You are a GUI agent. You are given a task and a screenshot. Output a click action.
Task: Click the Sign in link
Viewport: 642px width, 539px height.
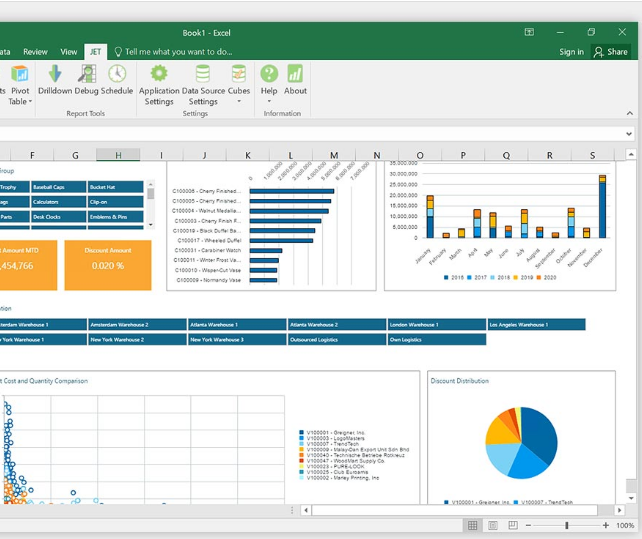(571, 52)
